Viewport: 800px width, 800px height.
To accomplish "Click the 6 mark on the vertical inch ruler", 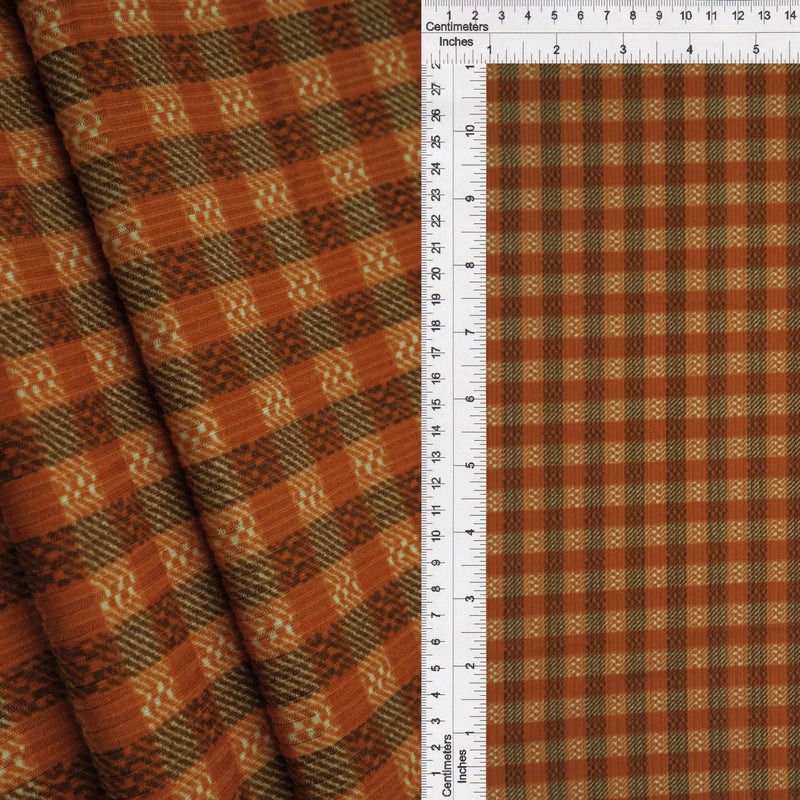I will pos(470,398).
